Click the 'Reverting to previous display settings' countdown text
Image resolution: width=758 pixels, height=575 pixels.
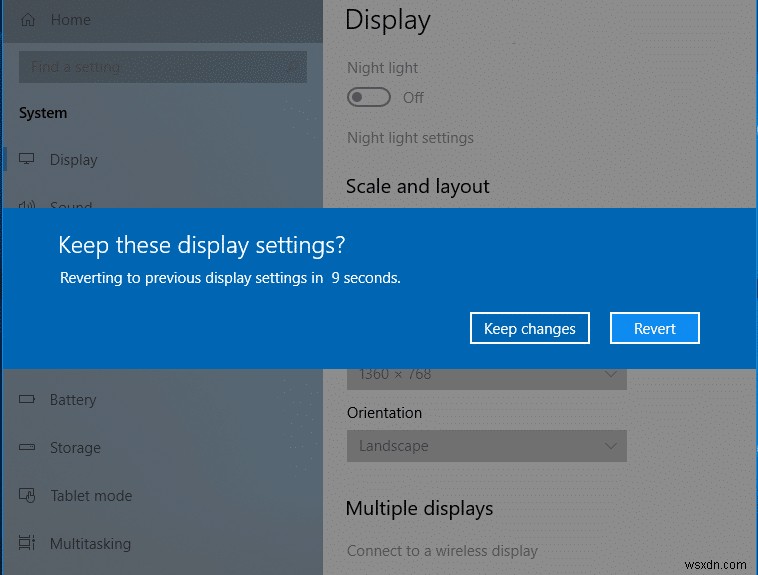[230, 278]
